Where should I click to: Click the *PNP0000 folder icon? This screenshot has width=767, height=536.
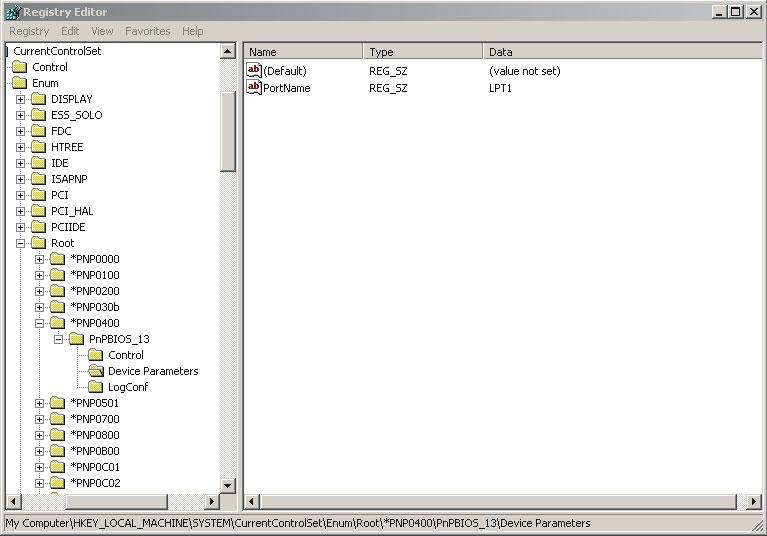click(58, 259)
